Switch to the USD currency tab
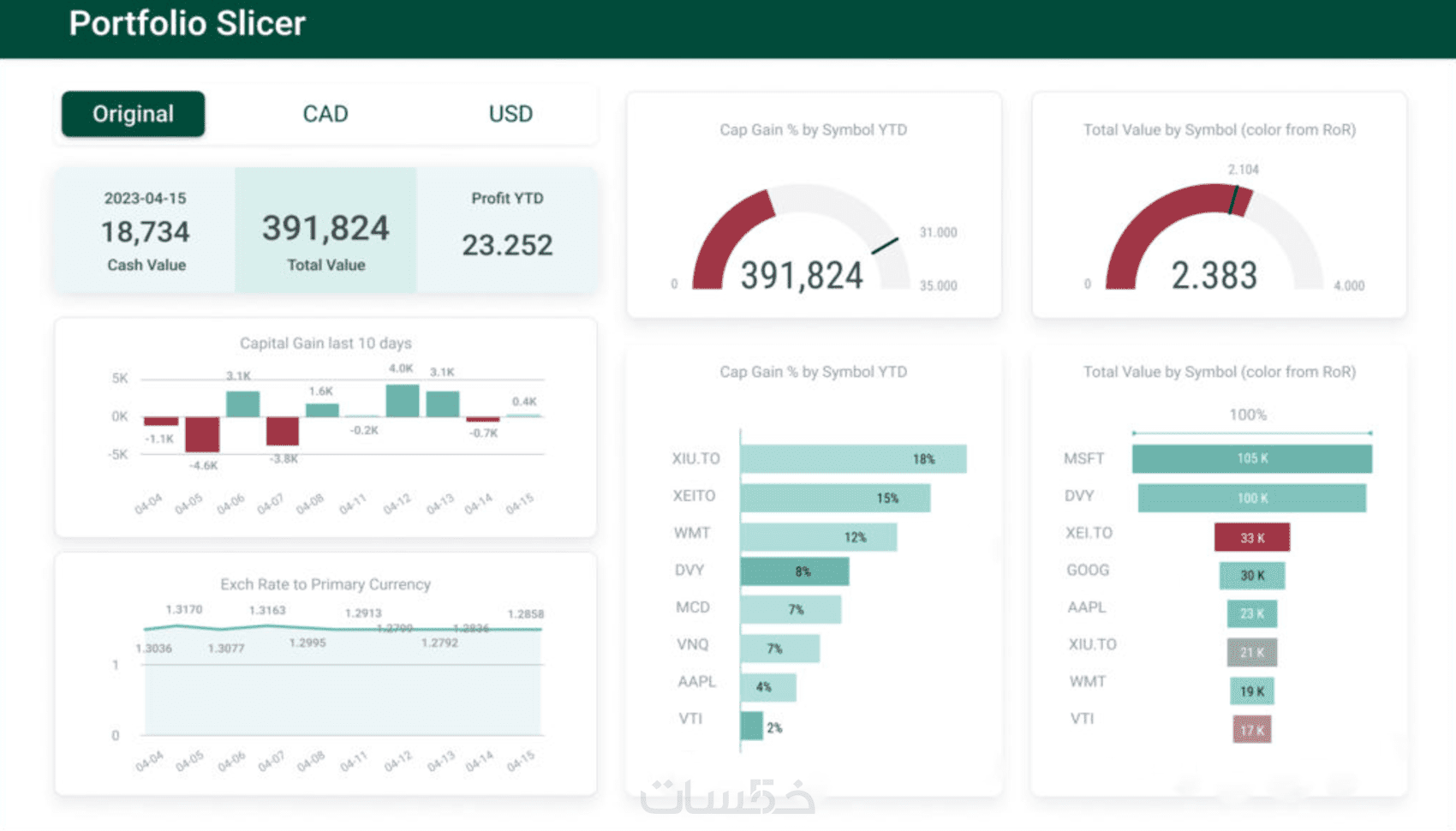The image size is (1456, 831). click(x=510, y=114)
